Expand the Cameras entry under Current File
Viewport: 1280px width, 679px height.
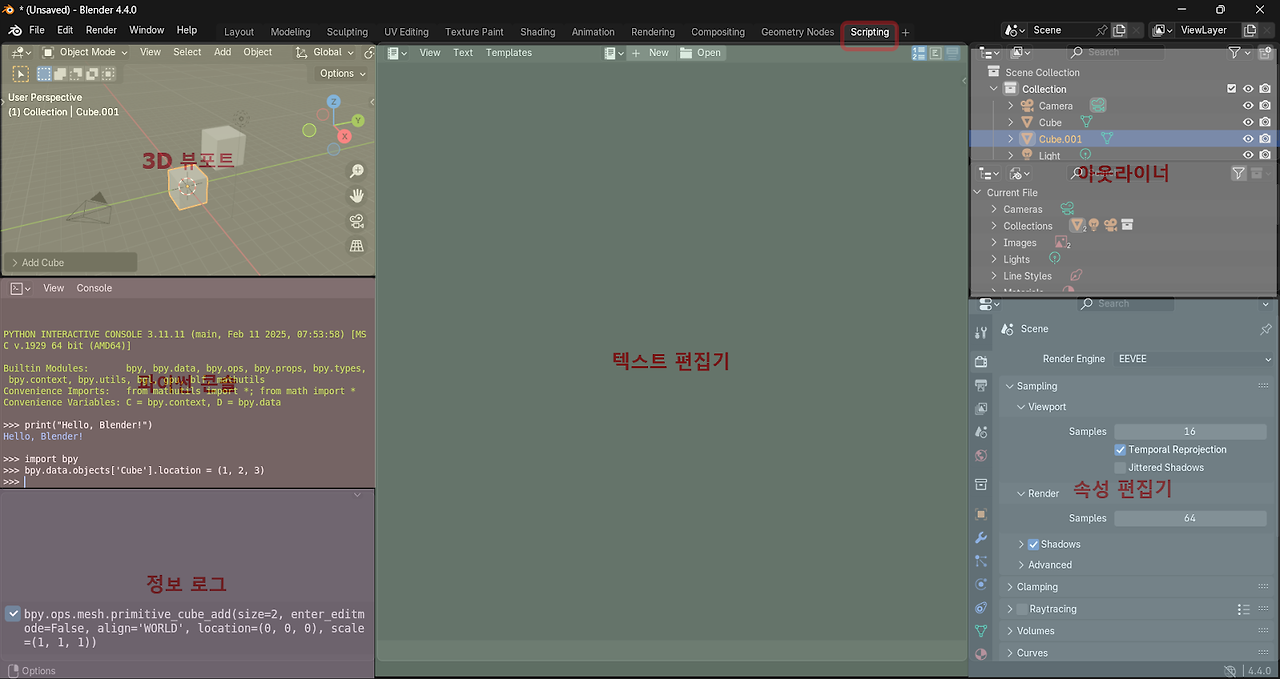point(994,209)
